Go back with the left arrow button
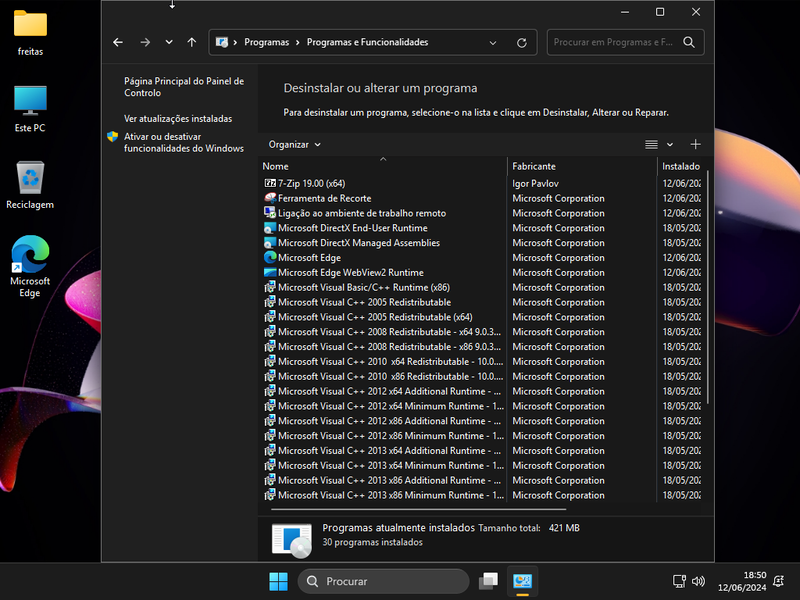The image size is (800, 600). pos(118,42)
